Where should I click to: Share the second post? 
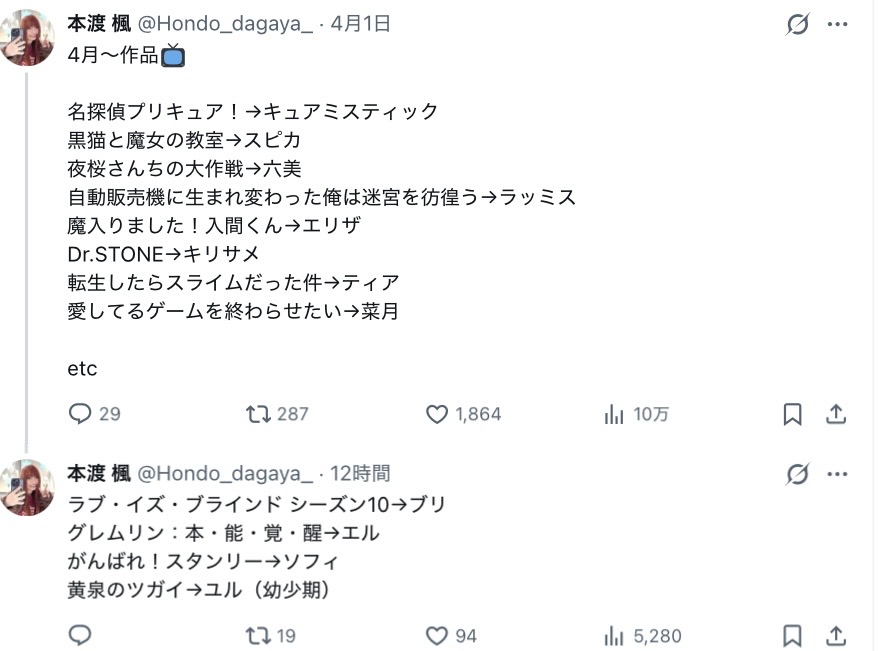(x=836, y=635)
